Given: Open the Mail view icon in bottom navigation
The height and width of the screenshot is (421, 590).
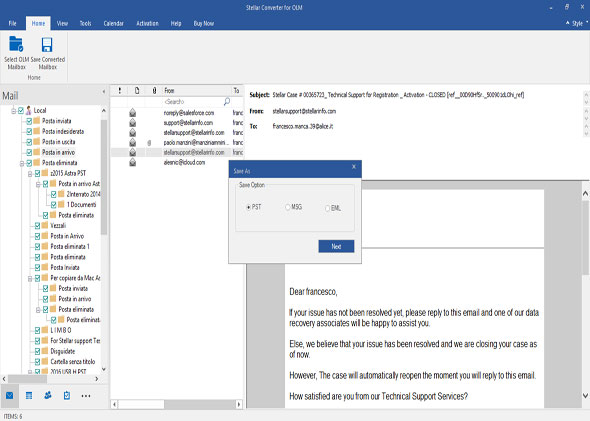Looking at the screenshot, I should (10, 395).
